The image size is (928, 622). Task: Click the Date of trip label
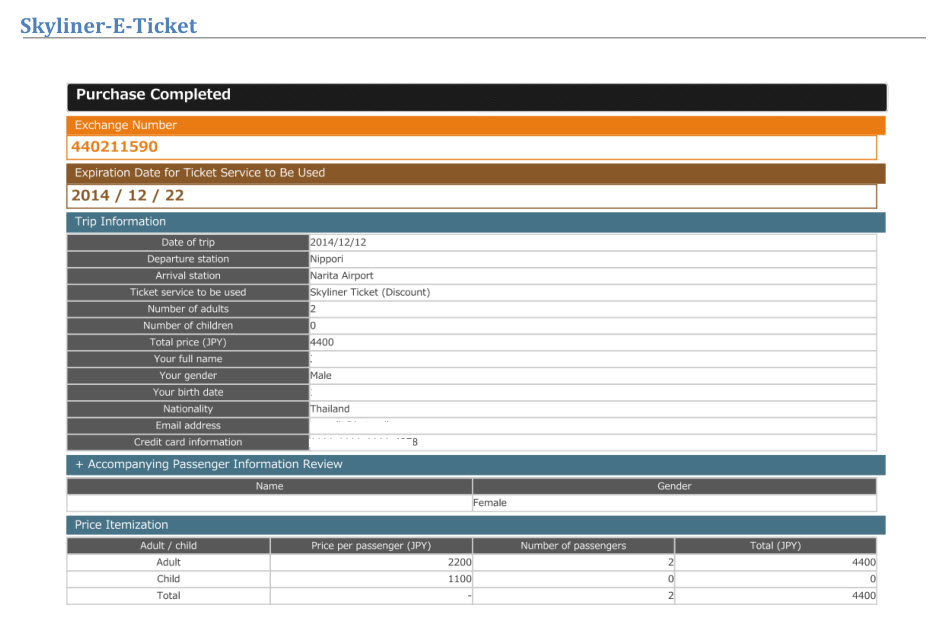(188, 242)
